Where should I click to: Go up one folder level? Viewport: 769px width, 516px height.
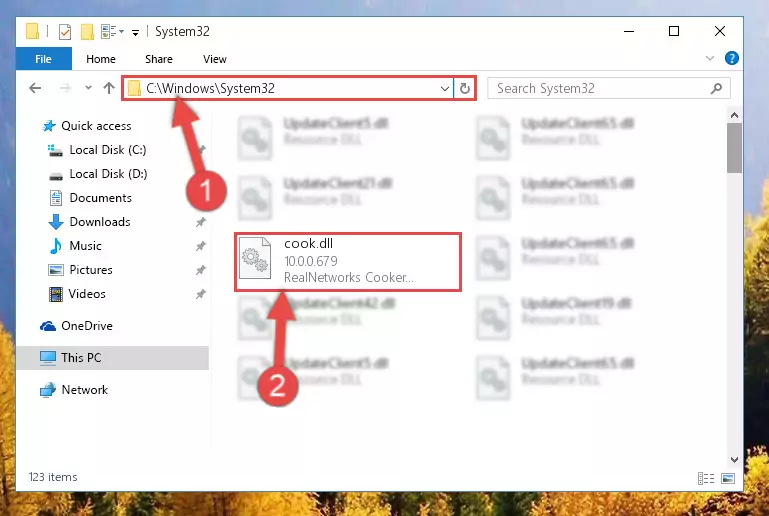(x=109, y=88)
